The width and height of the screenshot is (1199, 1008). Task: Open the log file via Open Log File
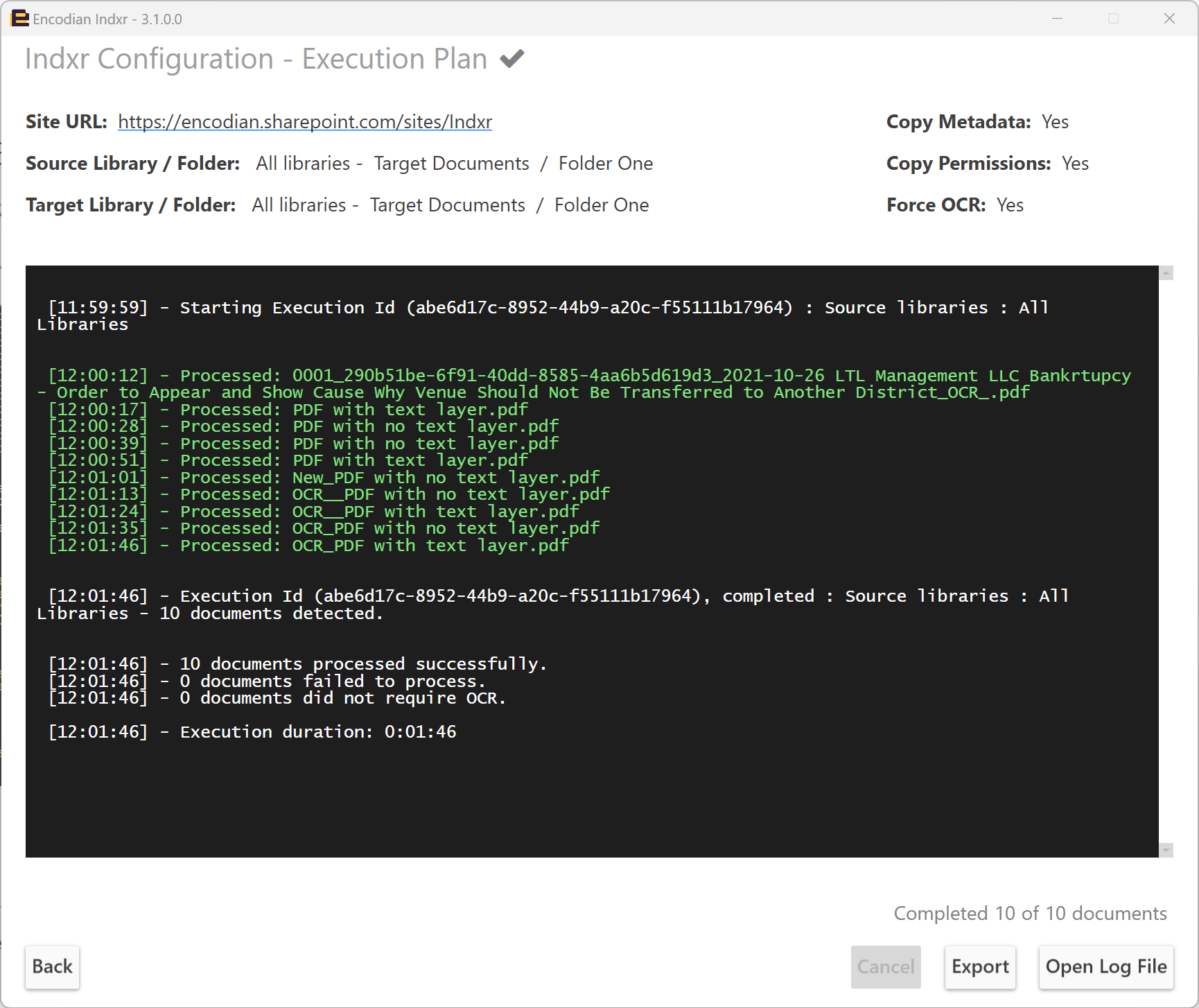(1106, 966)
